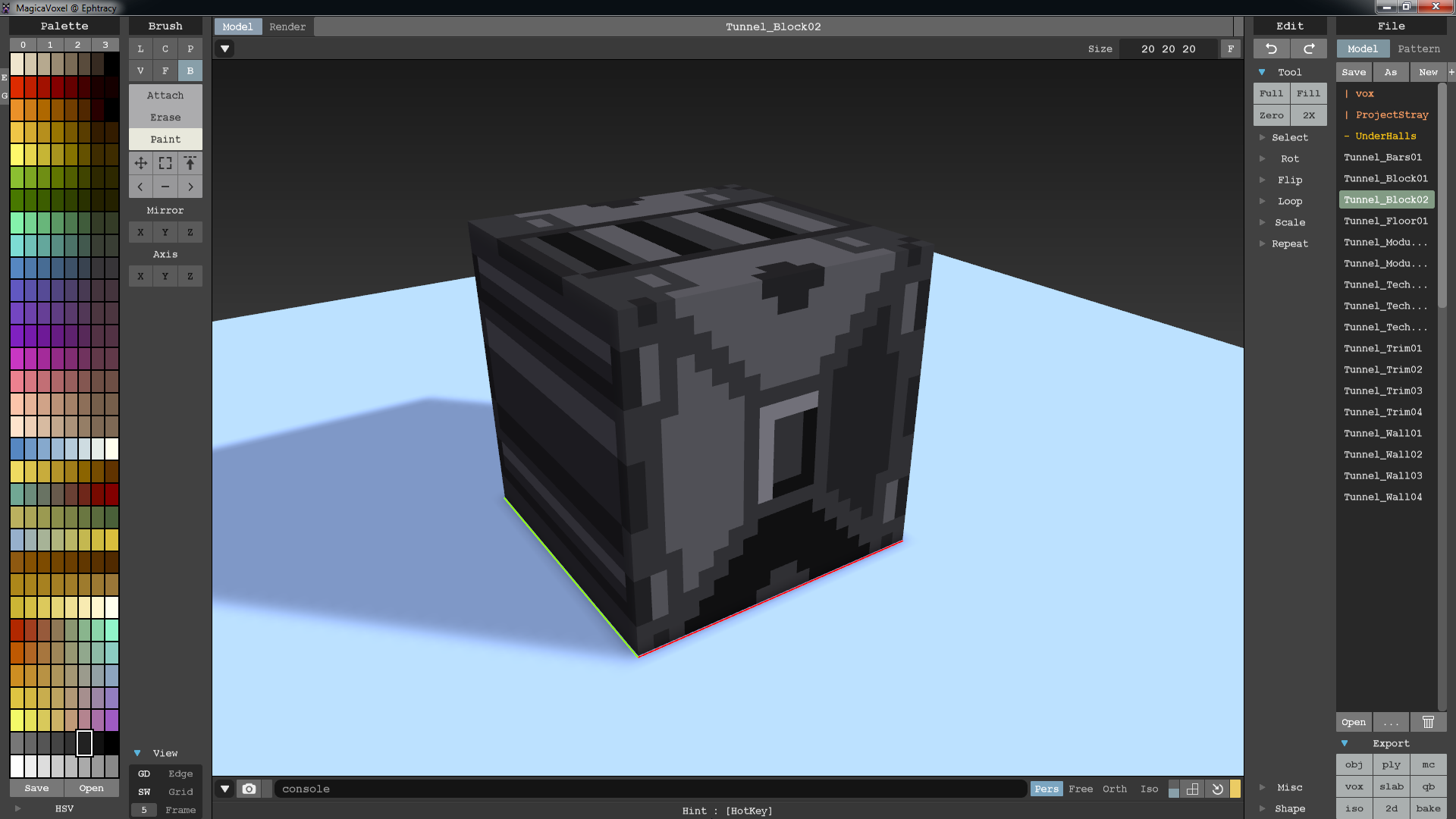This screenshot has width=1456, height=819.
Task: Switch to Orth camera mode
Action: (x=1114, y=789)
